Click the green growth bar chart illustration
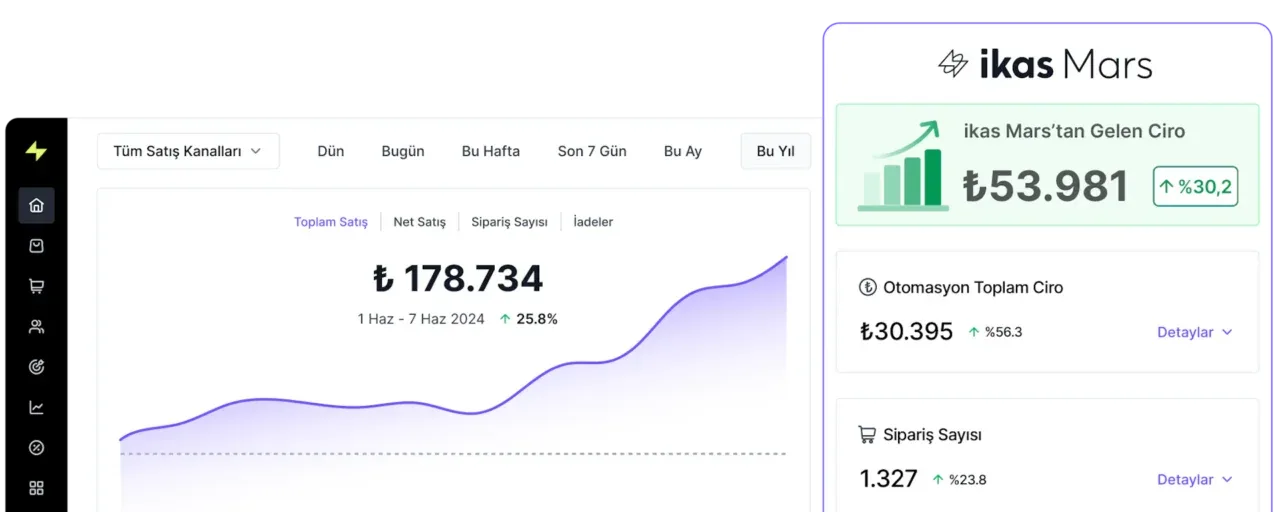The width and height of the screenshot is (1280, 512). click(x=903, y=166)
